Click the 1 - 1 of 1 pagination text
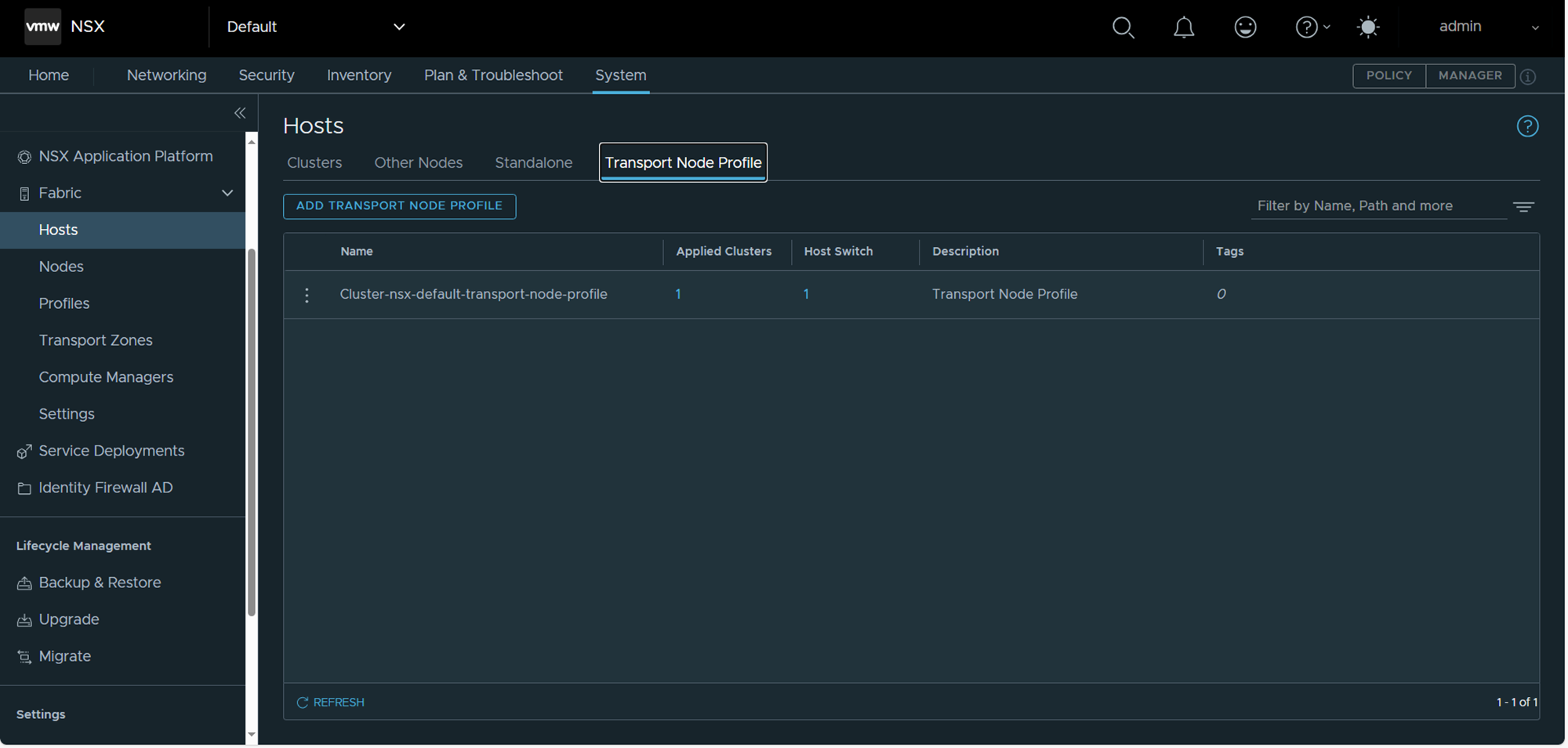Screen dimensions: 1568x748 click(x=1516, y=703)
